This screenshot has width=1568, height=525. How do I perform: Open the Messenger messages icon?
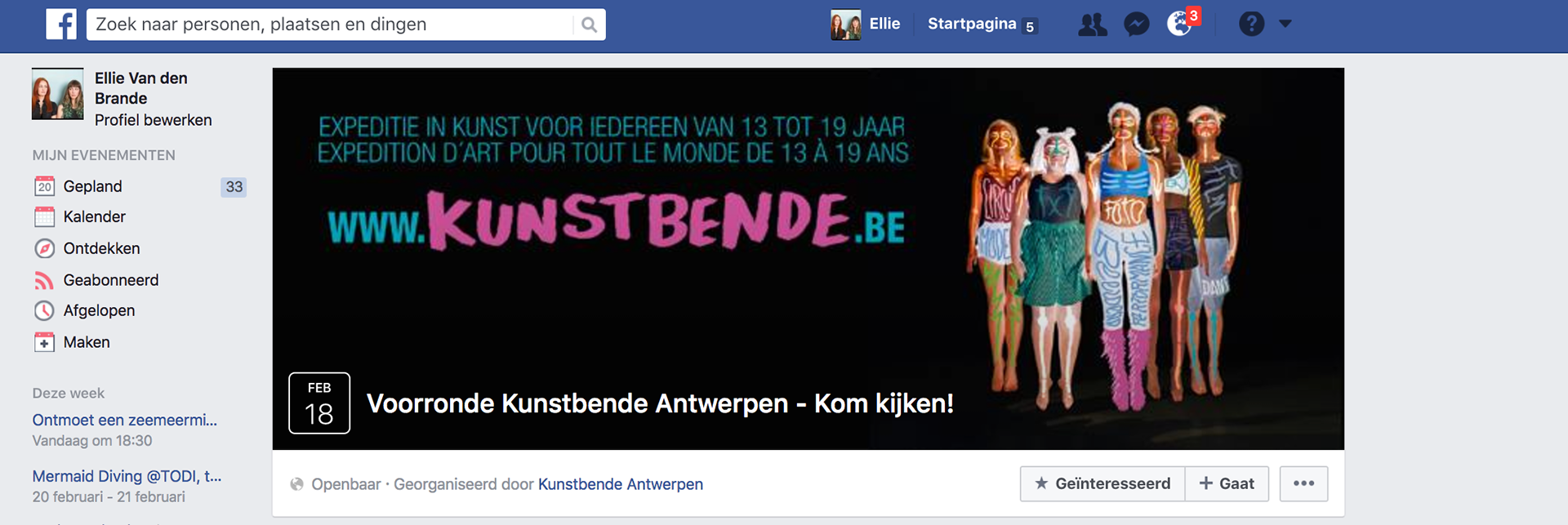(x=1136, y=24)
